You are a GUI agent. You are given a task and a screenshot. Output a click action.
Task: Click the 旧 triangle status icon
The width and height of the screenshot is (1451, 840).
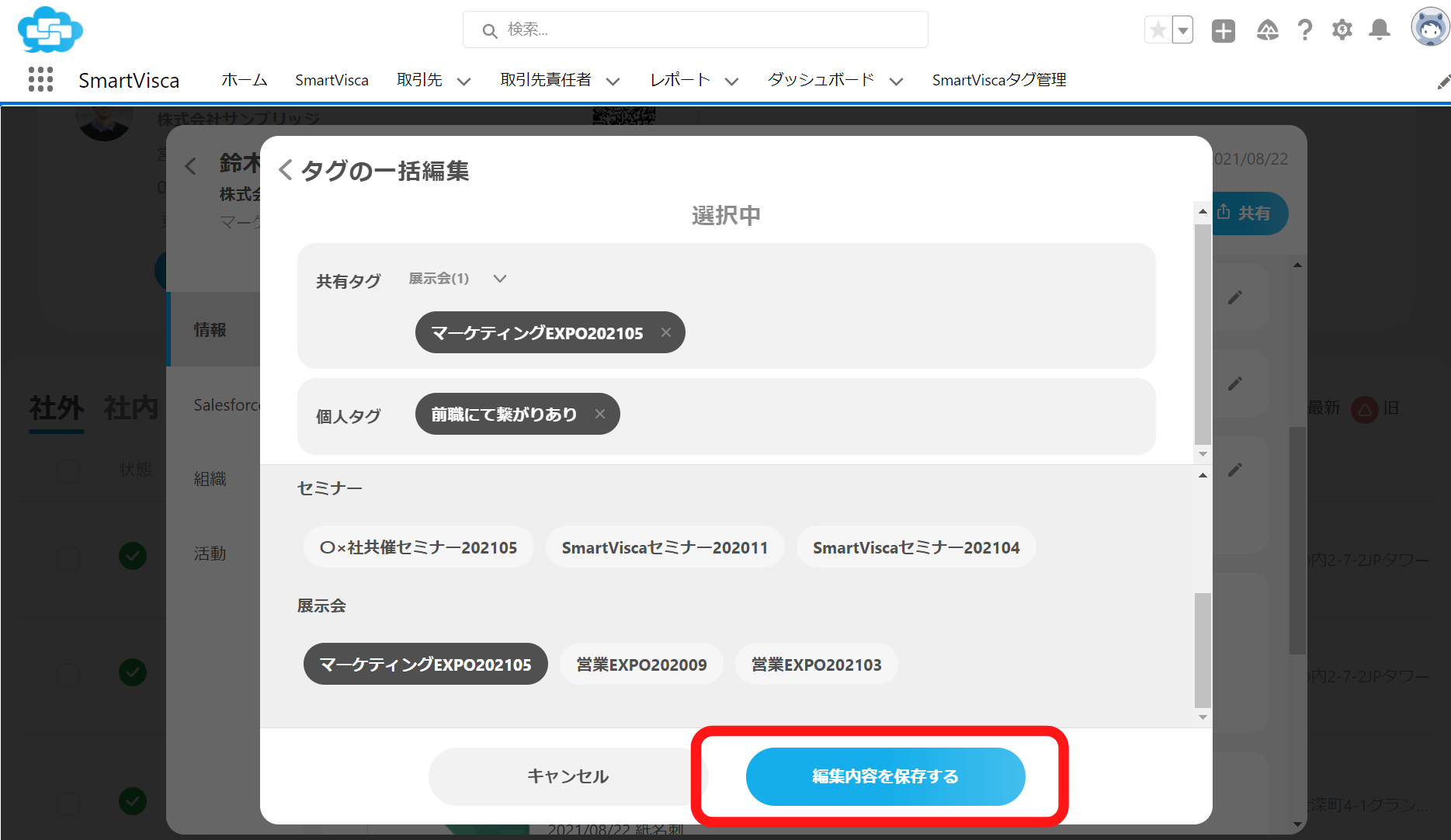coord(1364,408)
